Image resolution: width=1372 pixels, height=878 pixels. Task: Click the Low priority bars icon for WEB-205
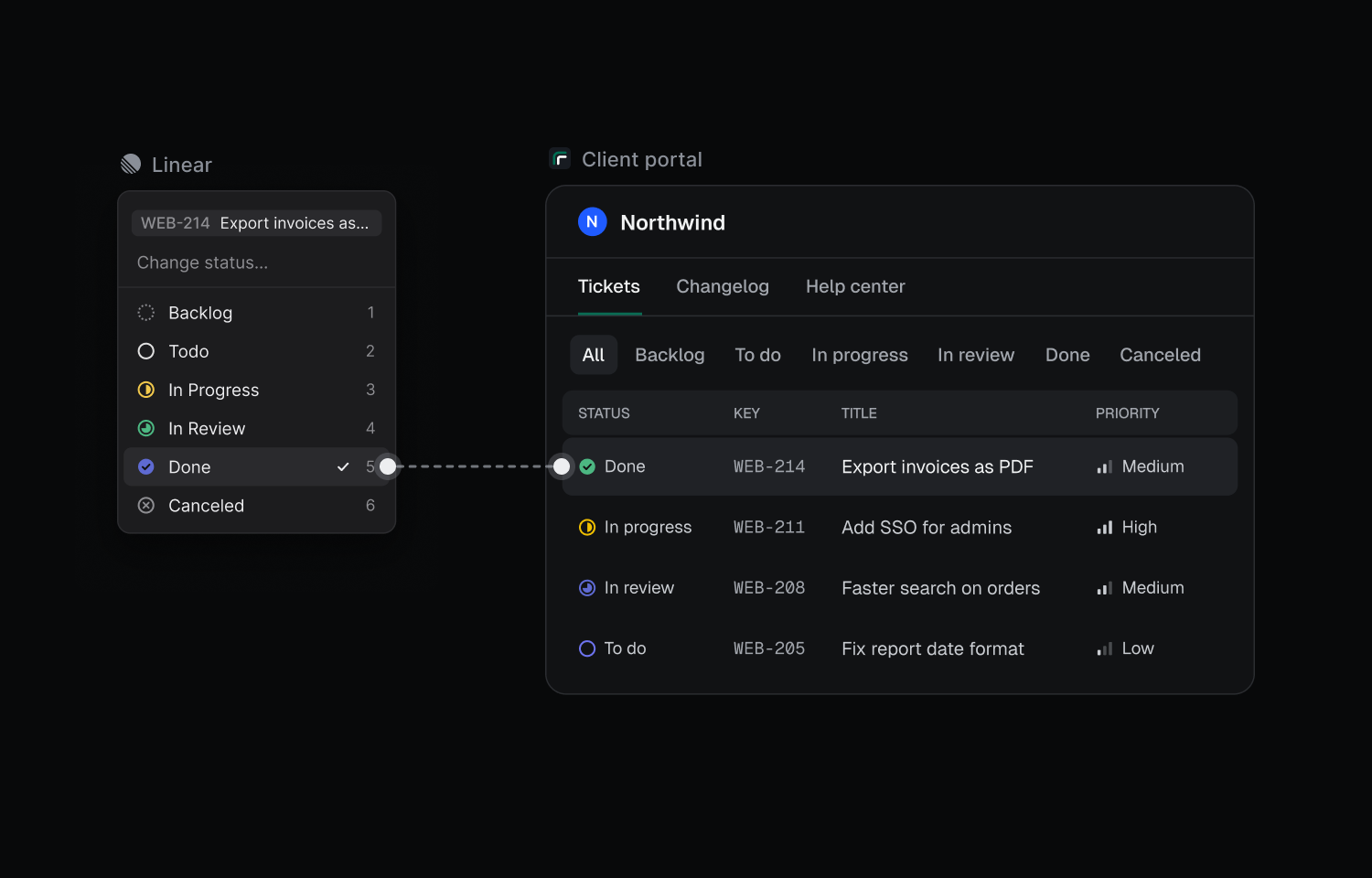[x=1105, y=649]
